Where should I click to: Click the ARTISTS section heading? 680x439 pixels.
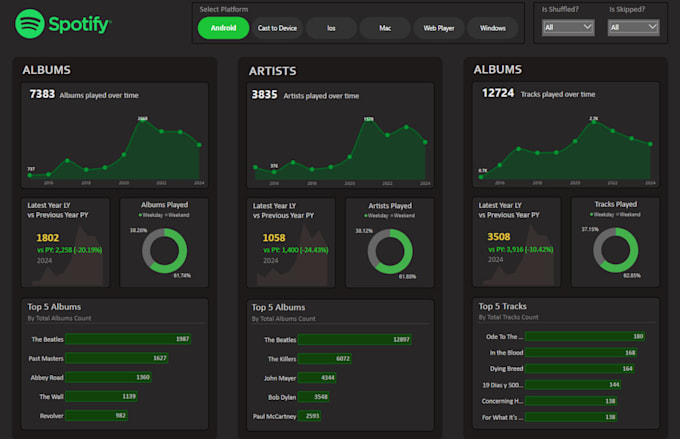(272, 71)
